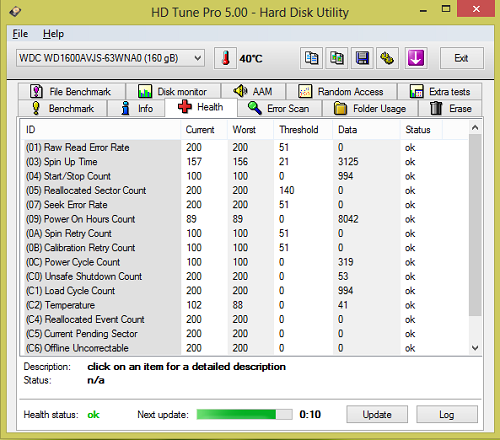The image size is (500, 440).
Task: Click the Update button
Action: 377,414
